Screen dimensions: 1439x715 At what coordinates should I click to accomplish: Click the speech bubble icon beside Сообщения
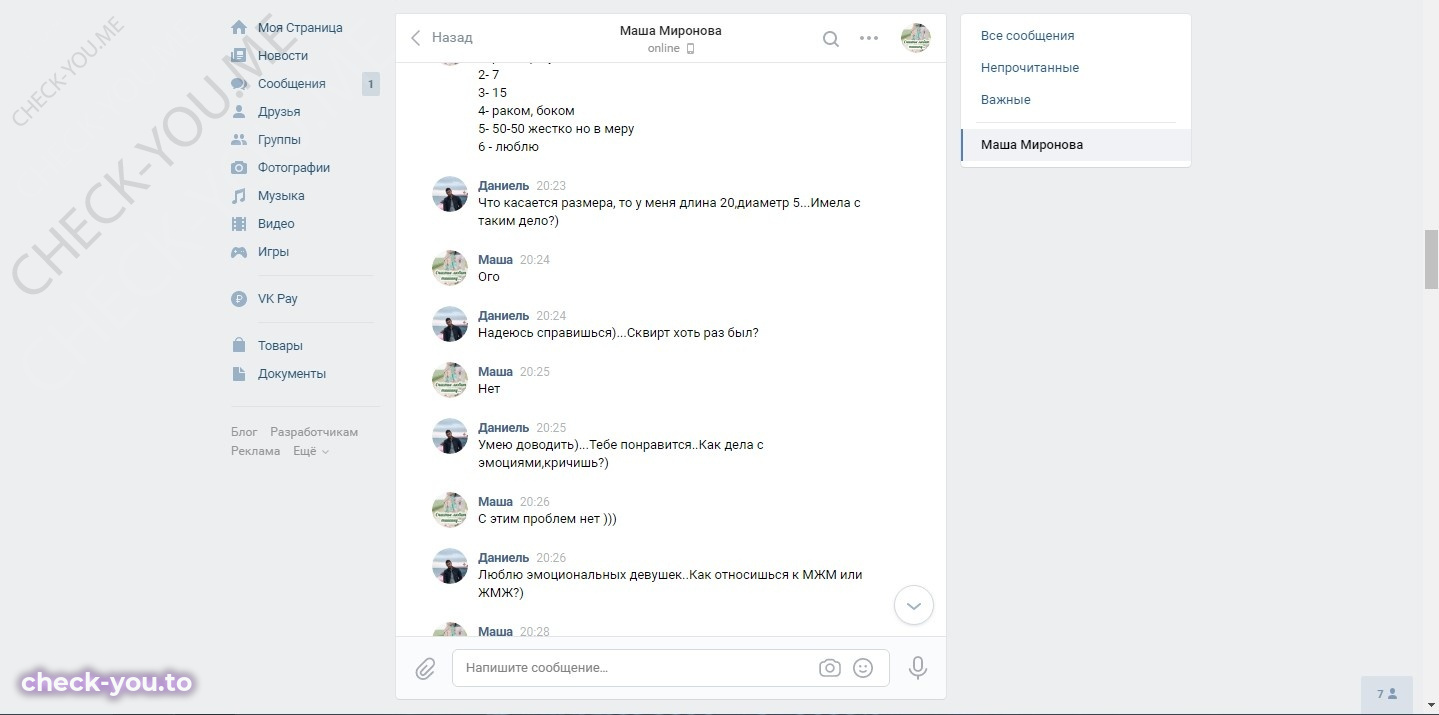coord(239,84)
